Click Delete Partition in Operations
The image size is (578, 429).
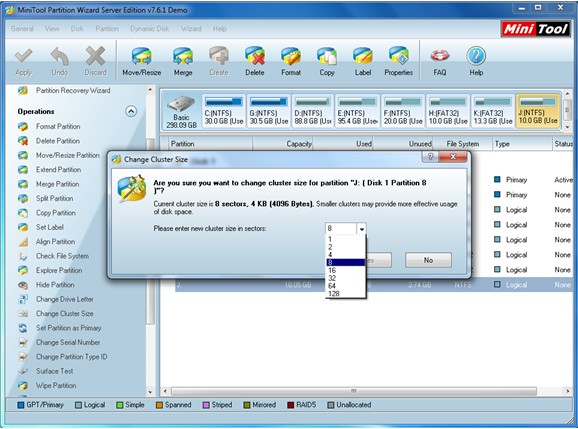(58, 141)
